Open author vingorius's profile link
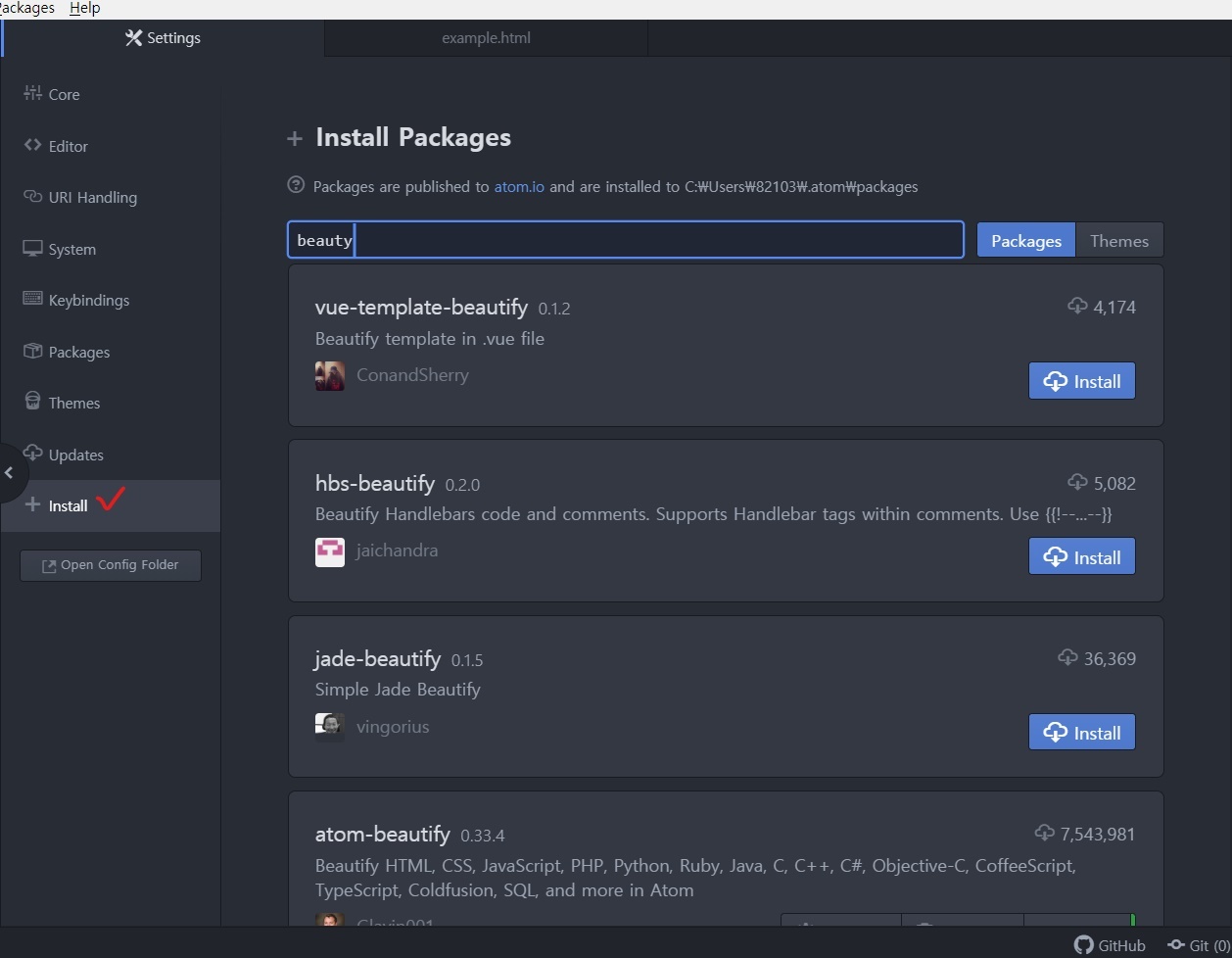Viewport: 1232px width, 958px height. coord(393,727)
